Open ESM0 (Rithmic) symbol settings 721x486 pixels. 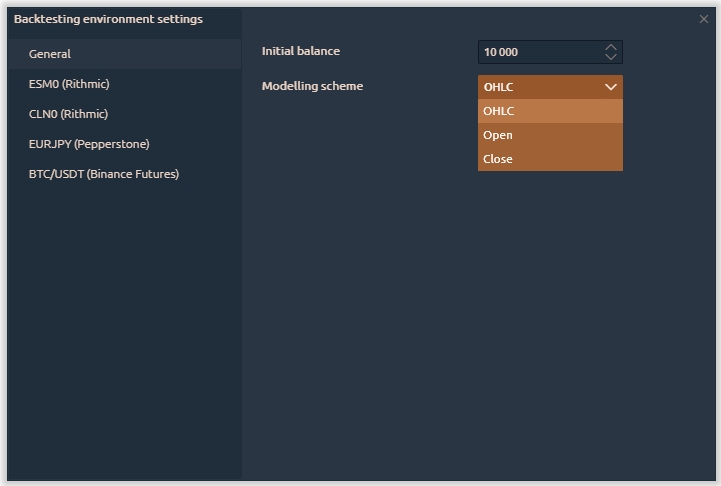point(69,84)
